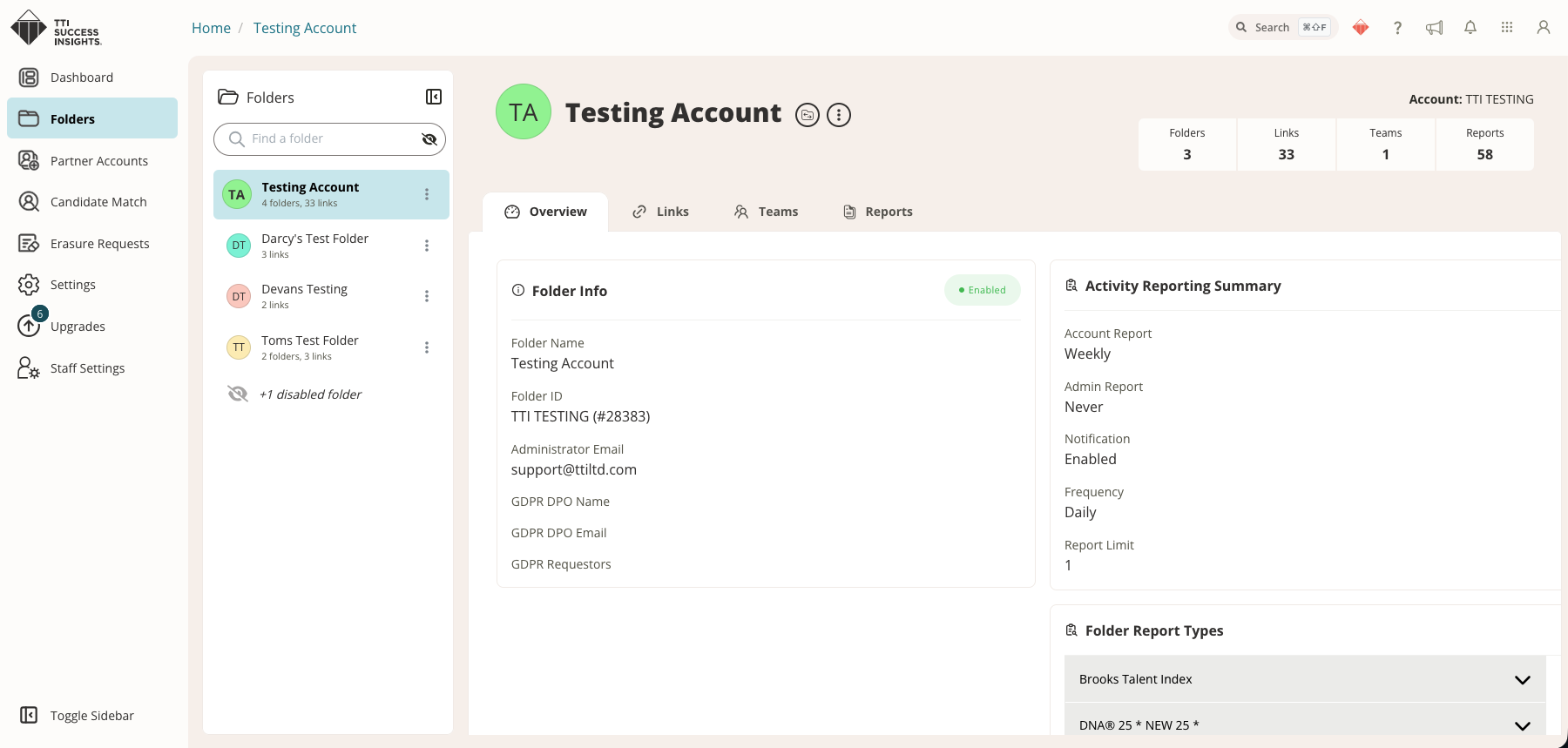The image size is (1568, 748).
Task: Click the Teams count card
Action: [1386, 145]
